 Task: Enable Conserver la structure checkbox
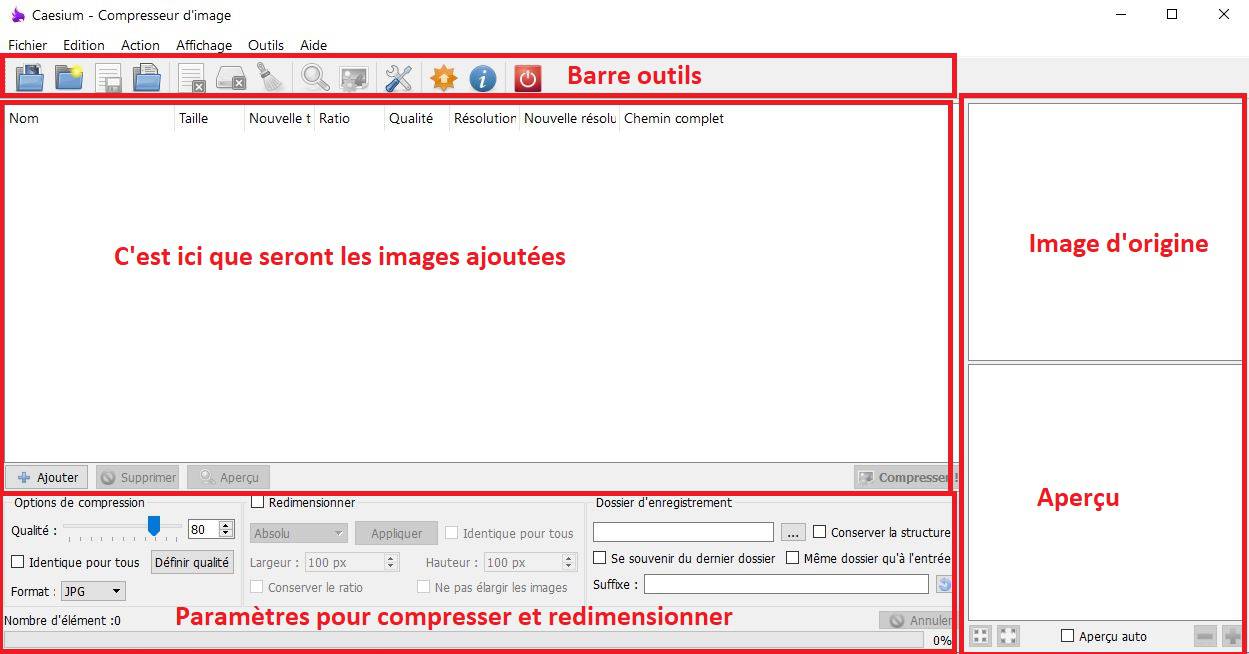[820, 532]
